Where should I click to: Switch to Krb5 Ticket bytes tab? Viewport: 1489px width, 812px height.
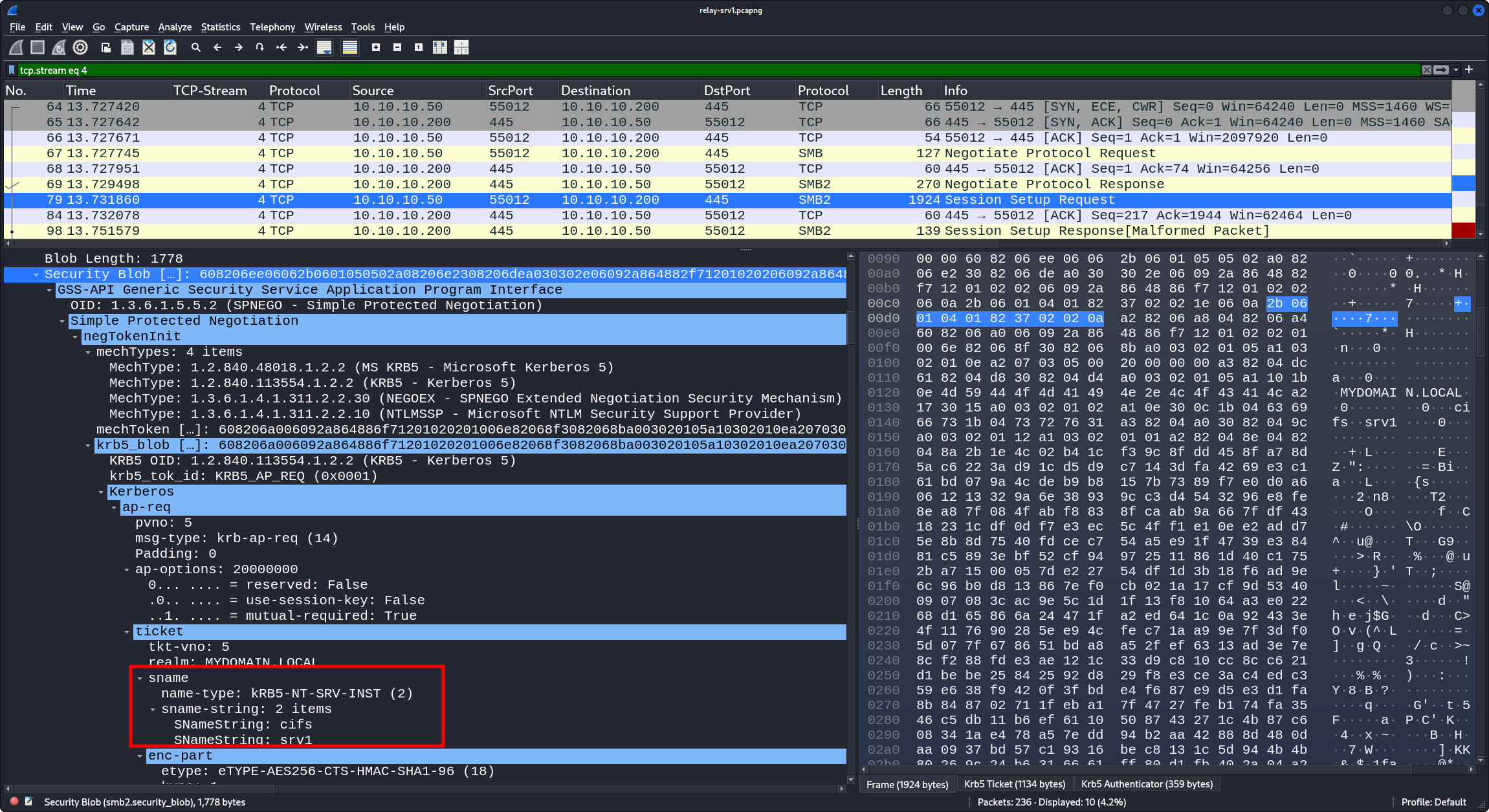[1015, 784]
